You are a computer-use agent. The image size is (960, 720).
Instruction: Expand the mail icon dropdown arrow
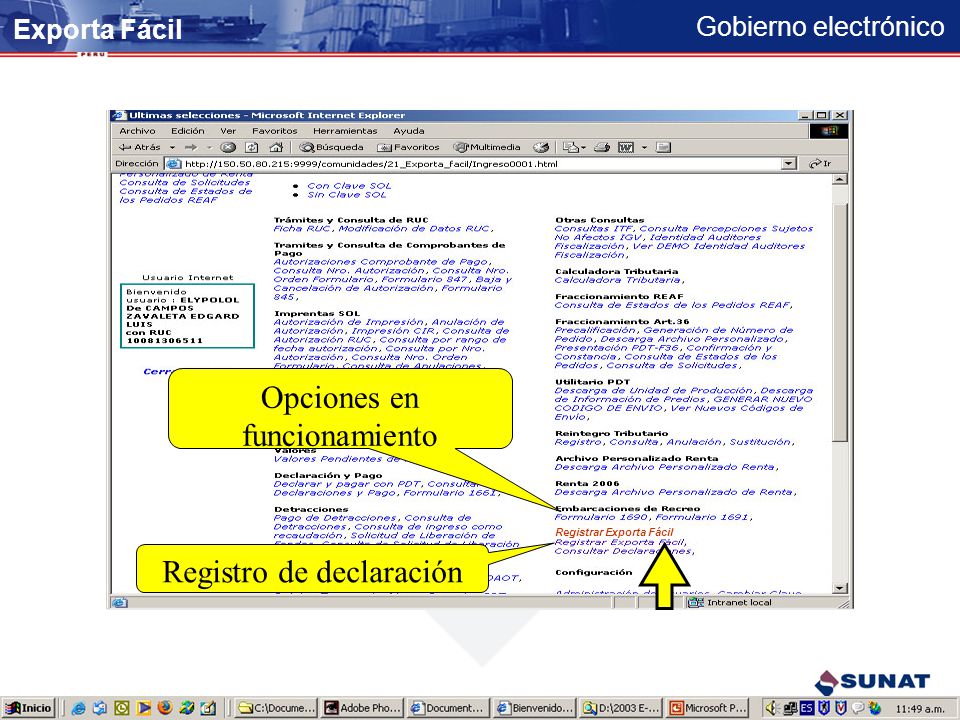[x=583, y=148]
